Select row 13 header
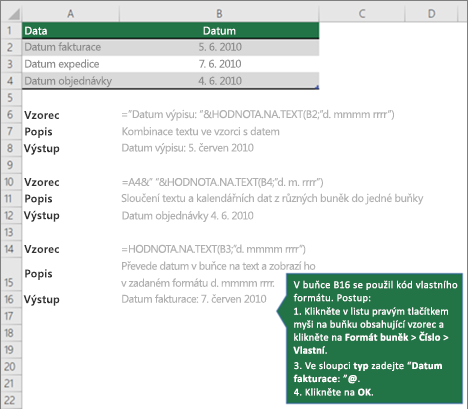 click(11, 232)
